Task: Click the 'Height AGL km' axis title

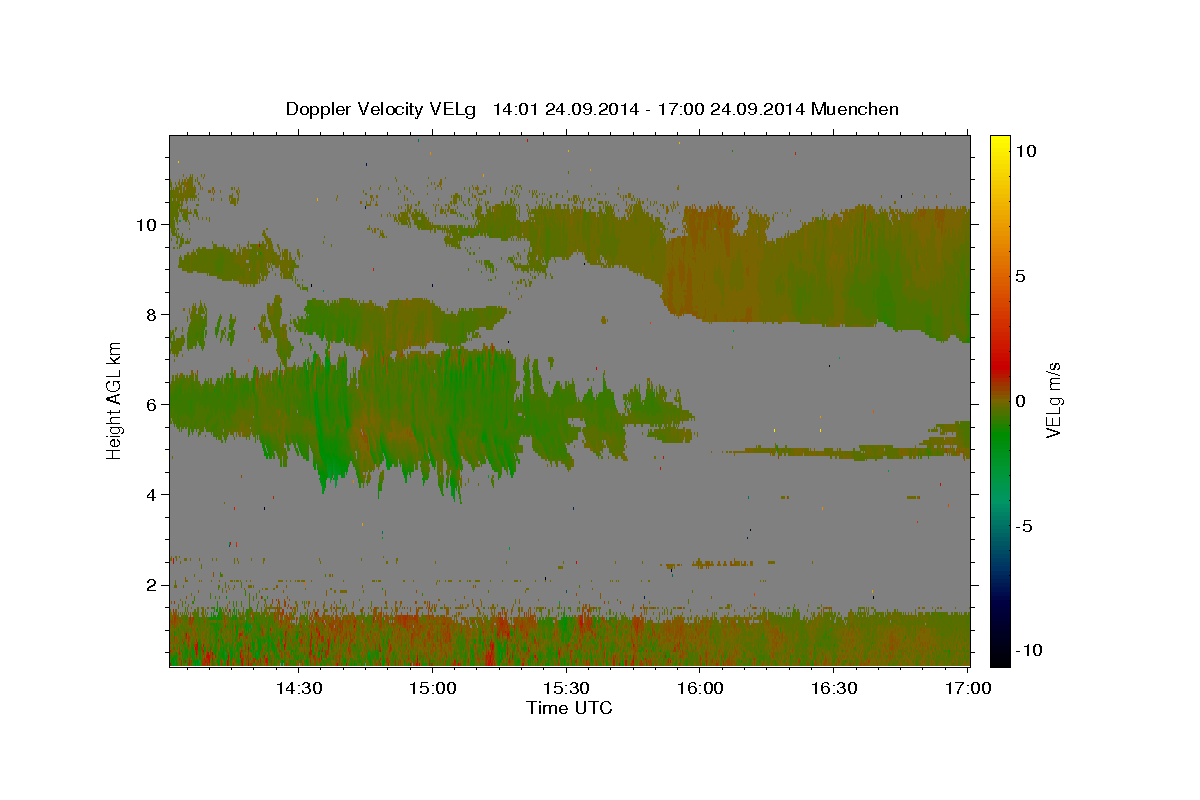Action: [x=115, y=400]
